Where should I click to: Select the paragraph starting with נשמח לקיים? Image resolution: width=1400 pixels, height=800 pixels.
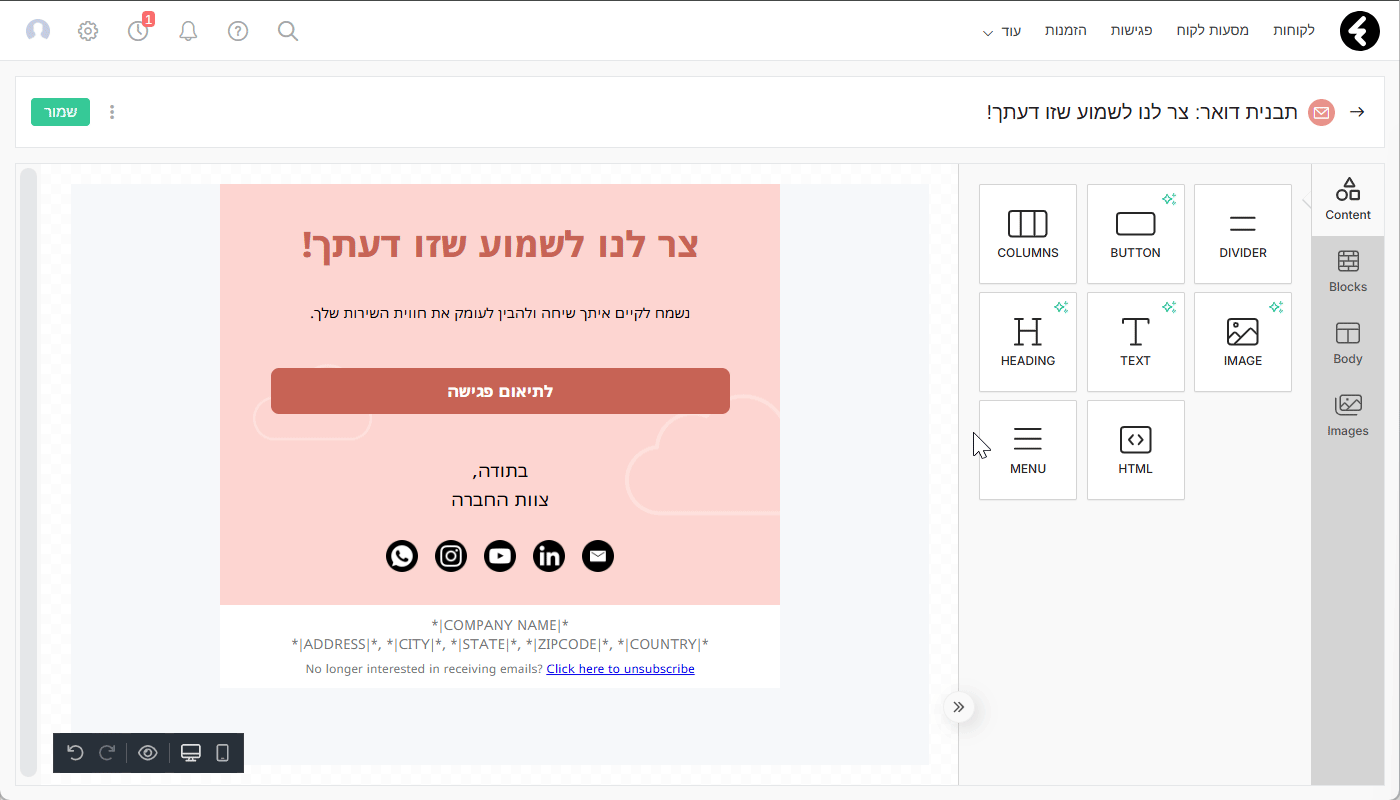coord(500,313)
